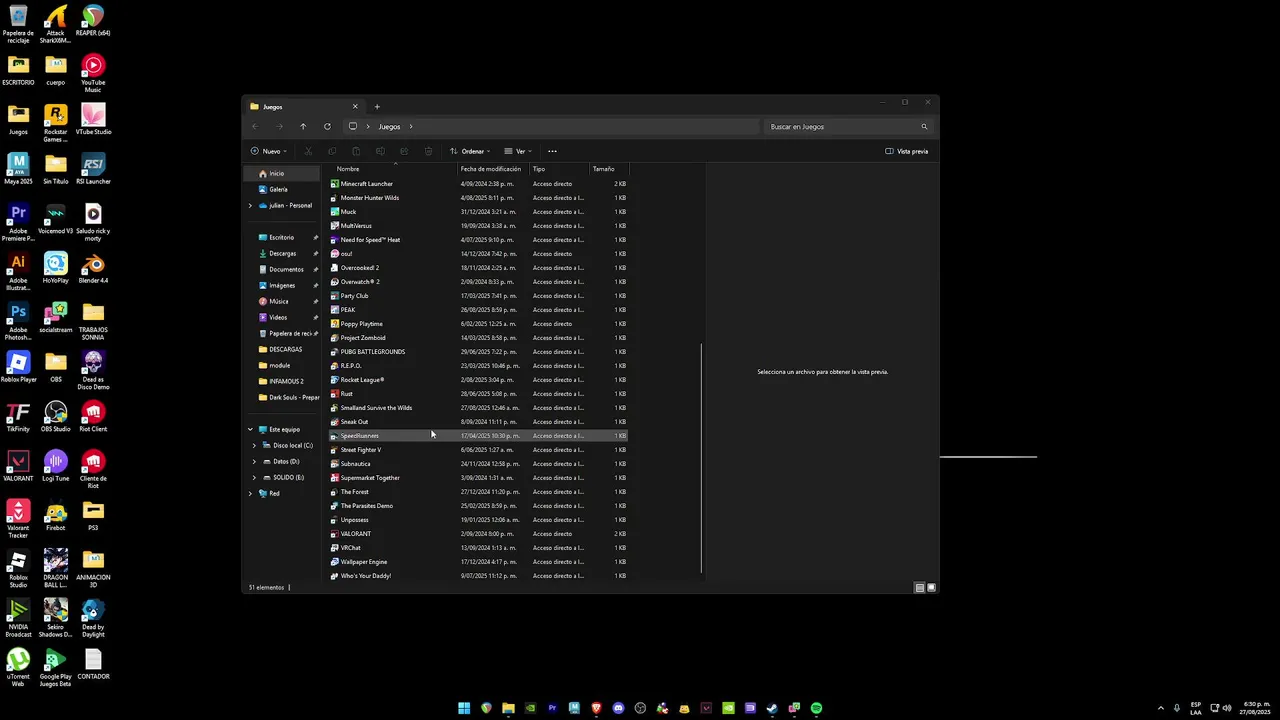Select the Rocket League shortcut icon
The width and height of the screenshot is (1280, 720).
pyautogui.click(x=335, y=380)
